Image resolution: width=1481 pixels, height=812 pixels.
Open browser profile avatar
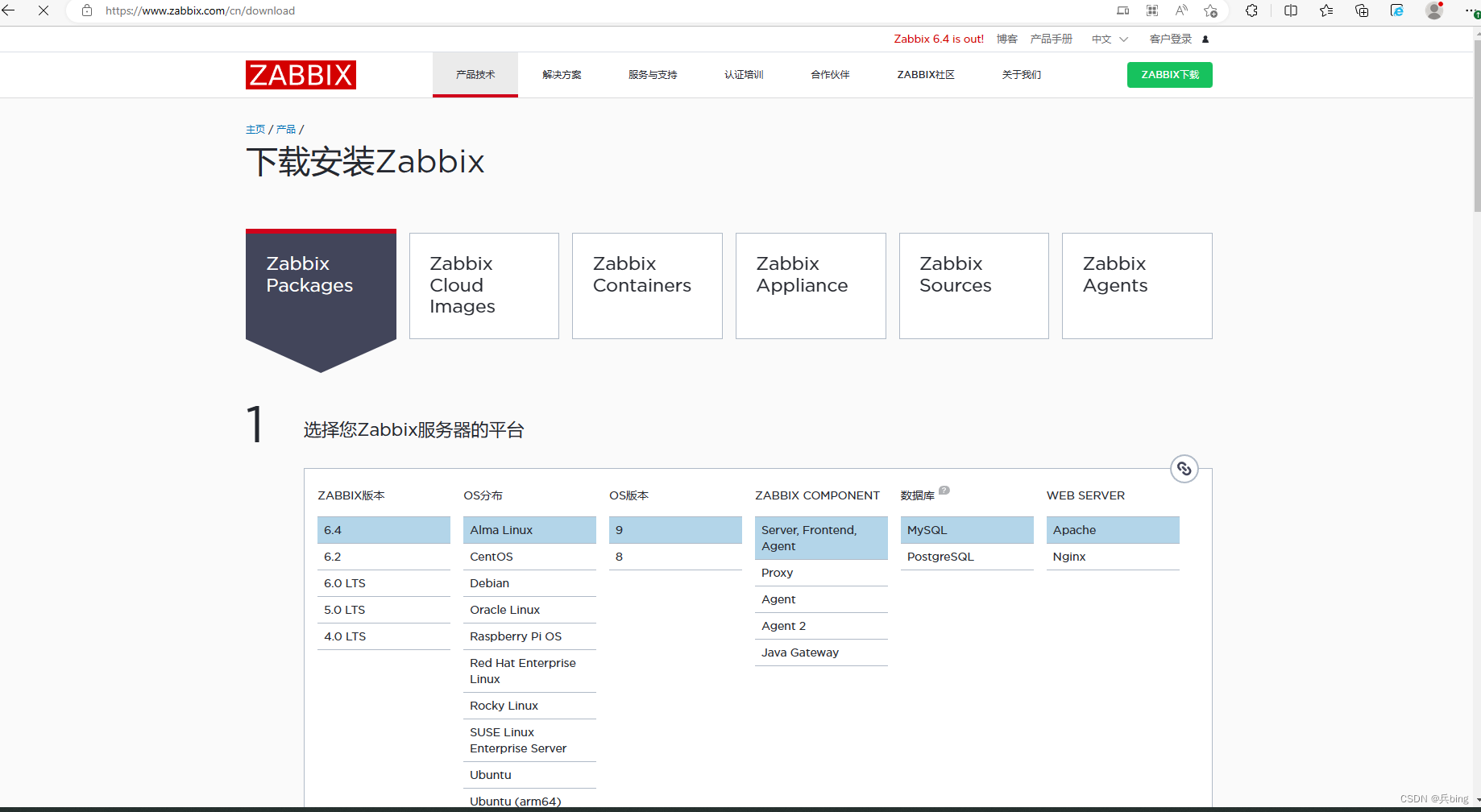(1434, 10)
